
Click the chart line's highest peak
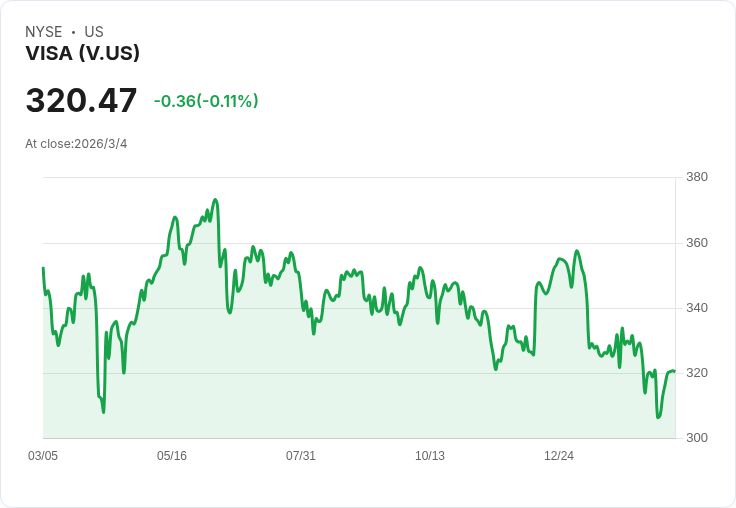pyautogui.click(x=215, y=200)
